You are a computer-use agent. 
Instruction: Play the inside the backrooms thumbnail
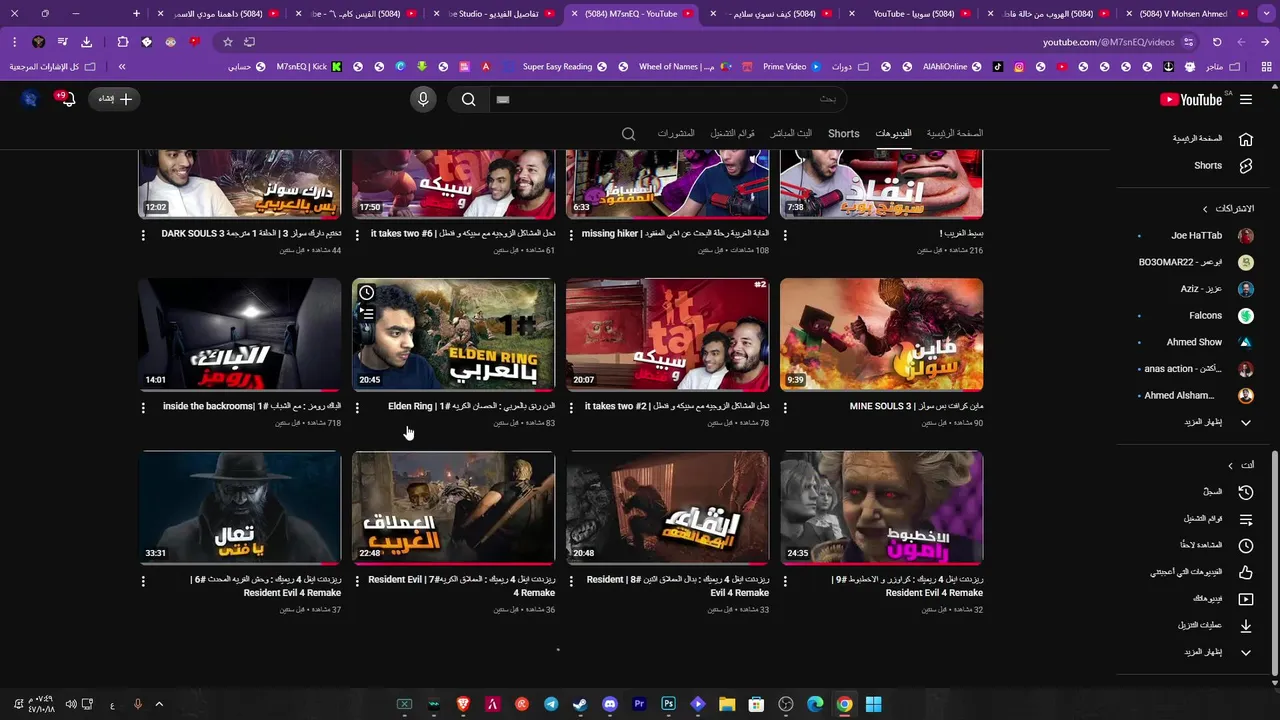[x=240, y=335]
